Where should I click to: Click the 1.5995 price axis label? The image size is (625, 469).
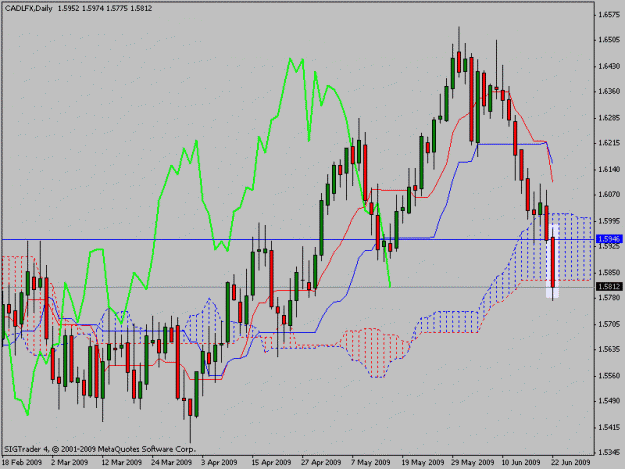click(609, 221)
